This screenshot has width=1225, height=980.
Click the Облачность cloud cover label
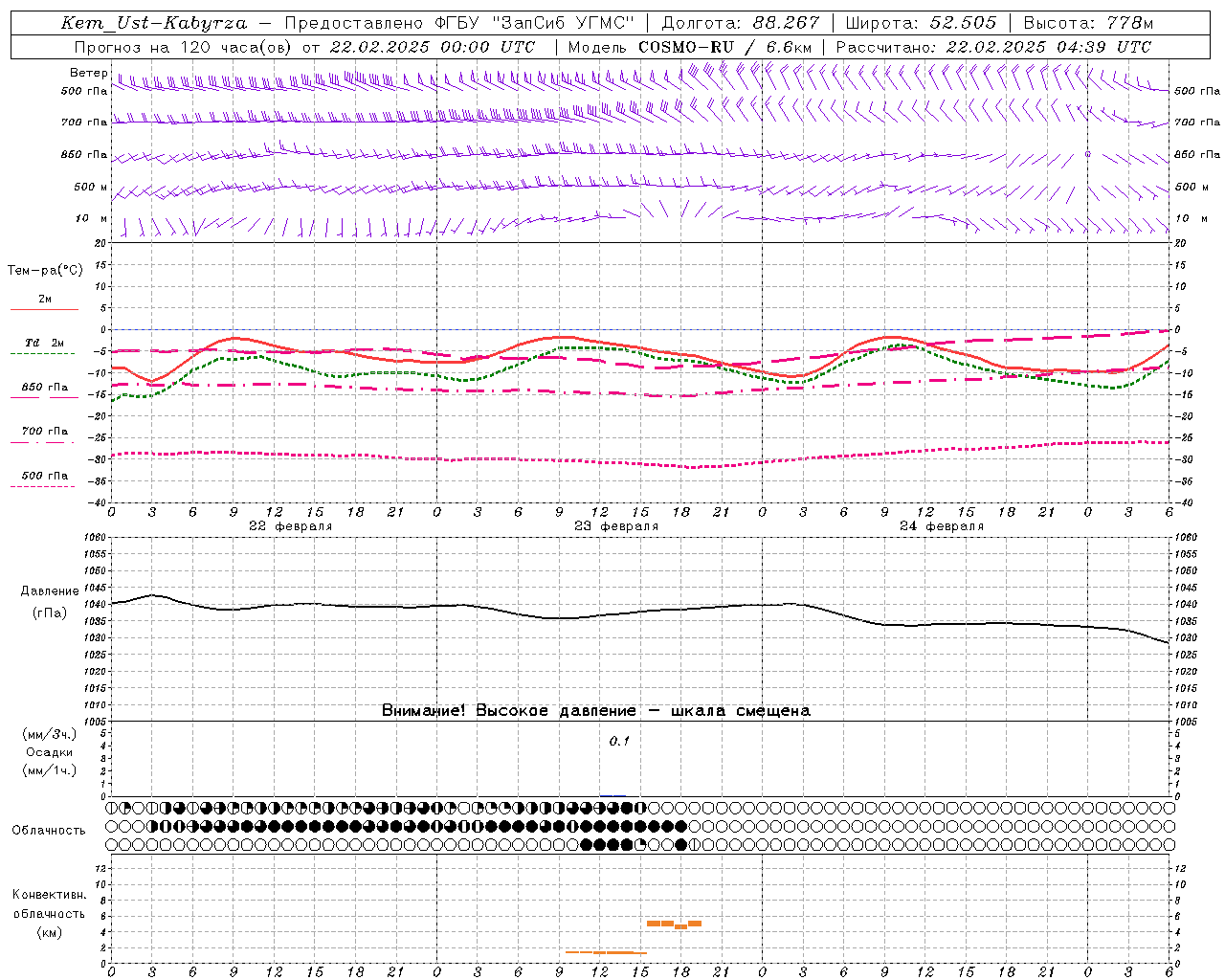pos(49,831)
